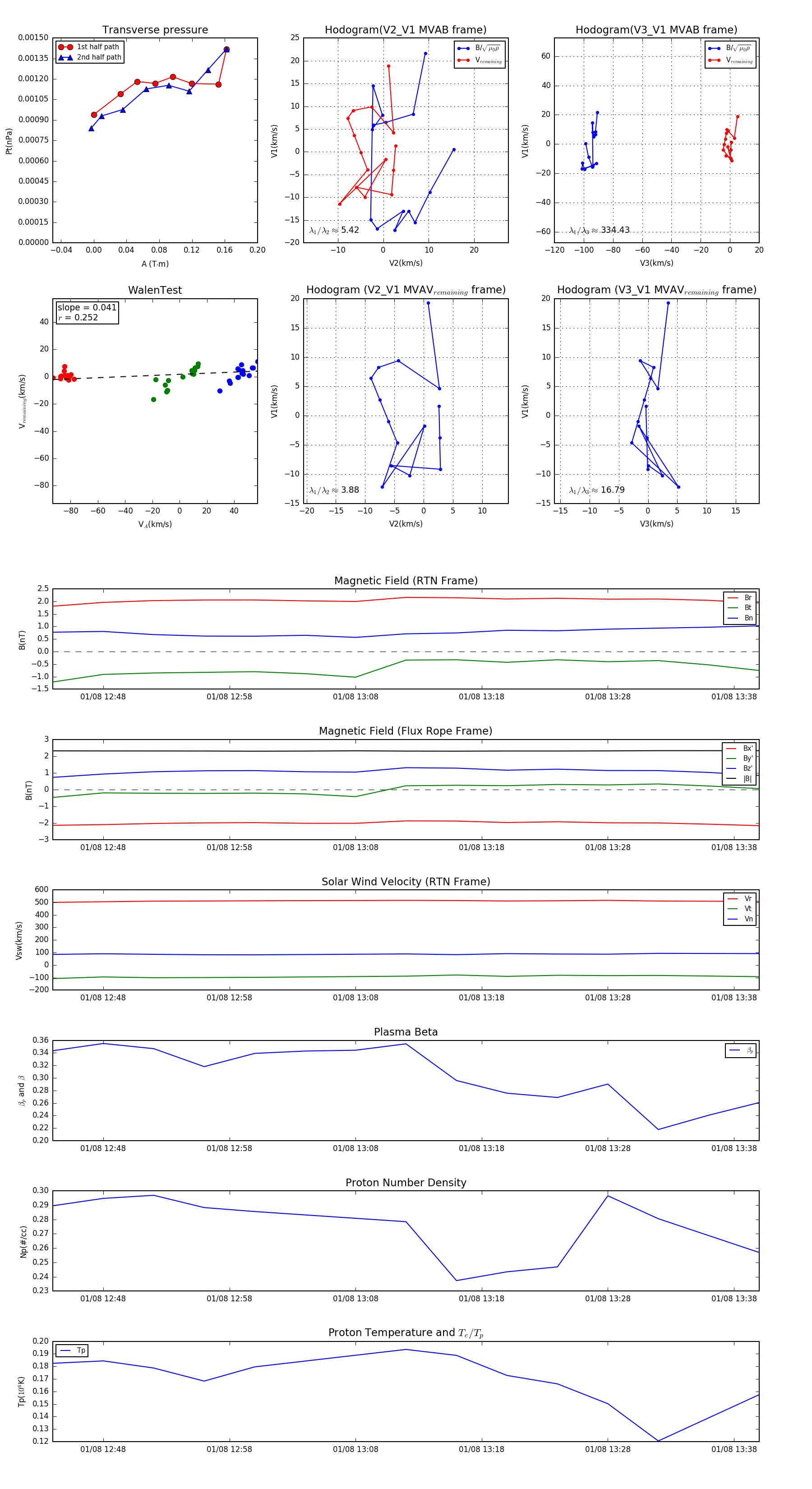This screenshot has height=1489, width=812.
Task: Select the Bz' legend entry
Action: (x=739, y=768)
